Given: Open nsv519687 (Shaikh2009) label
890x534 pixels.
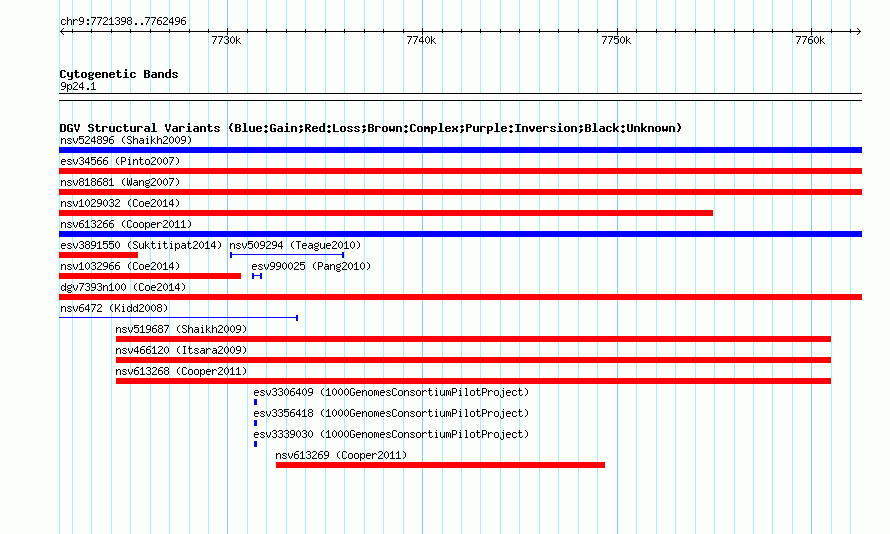Looking at the screenshot, I should pyautogui.click(x=181, y=329).
